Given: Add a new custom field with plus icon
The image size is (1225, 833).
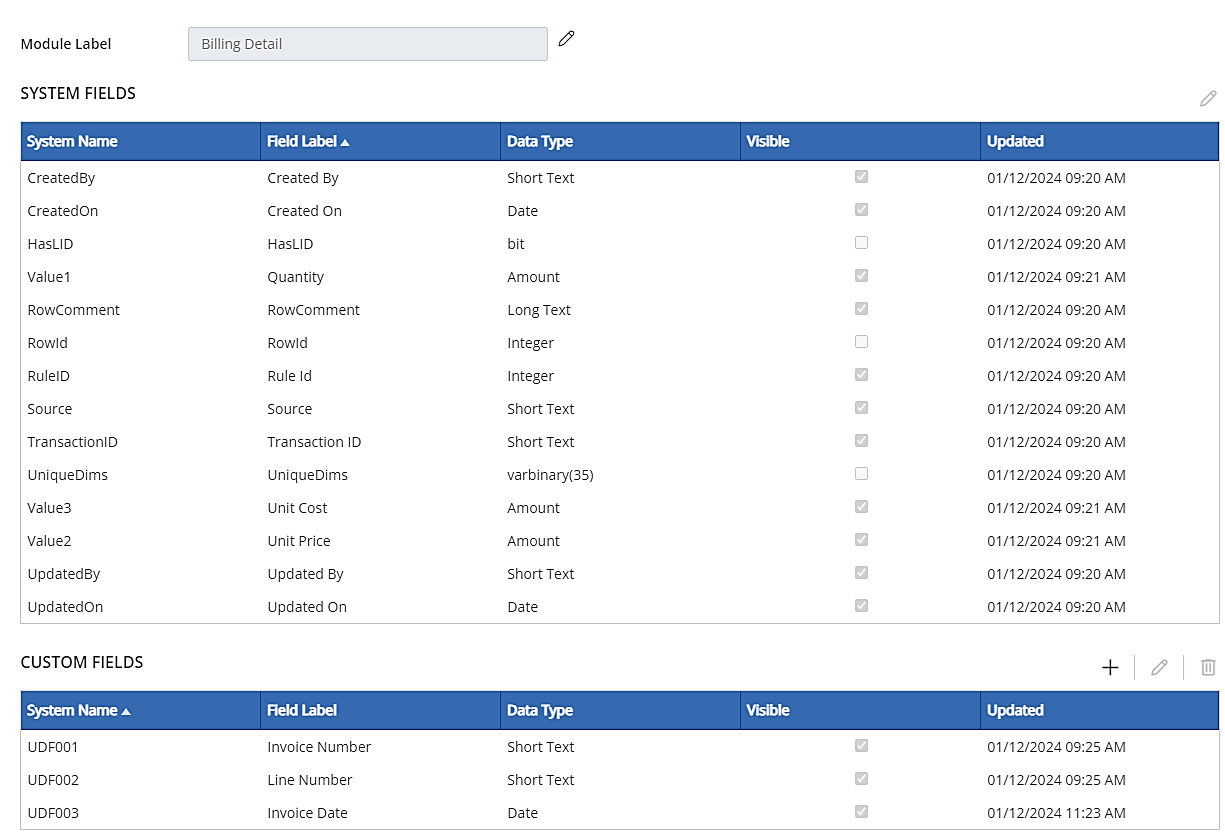Looking at the screenshot, I should pyautogui.click(x=1110, y=667).
